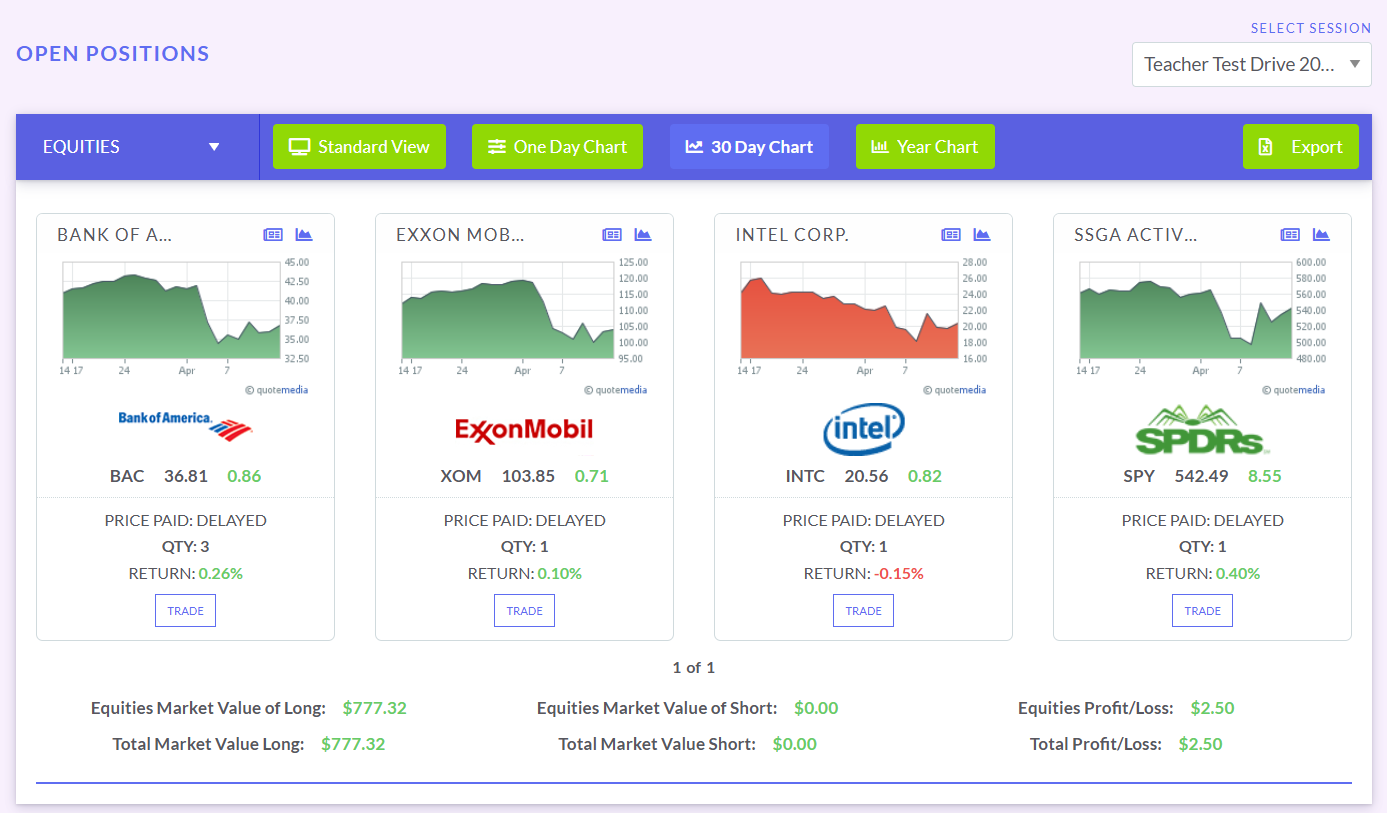
Task: Click Equities Market Value of Short amount $0.00
Action: tap(816, 708)
